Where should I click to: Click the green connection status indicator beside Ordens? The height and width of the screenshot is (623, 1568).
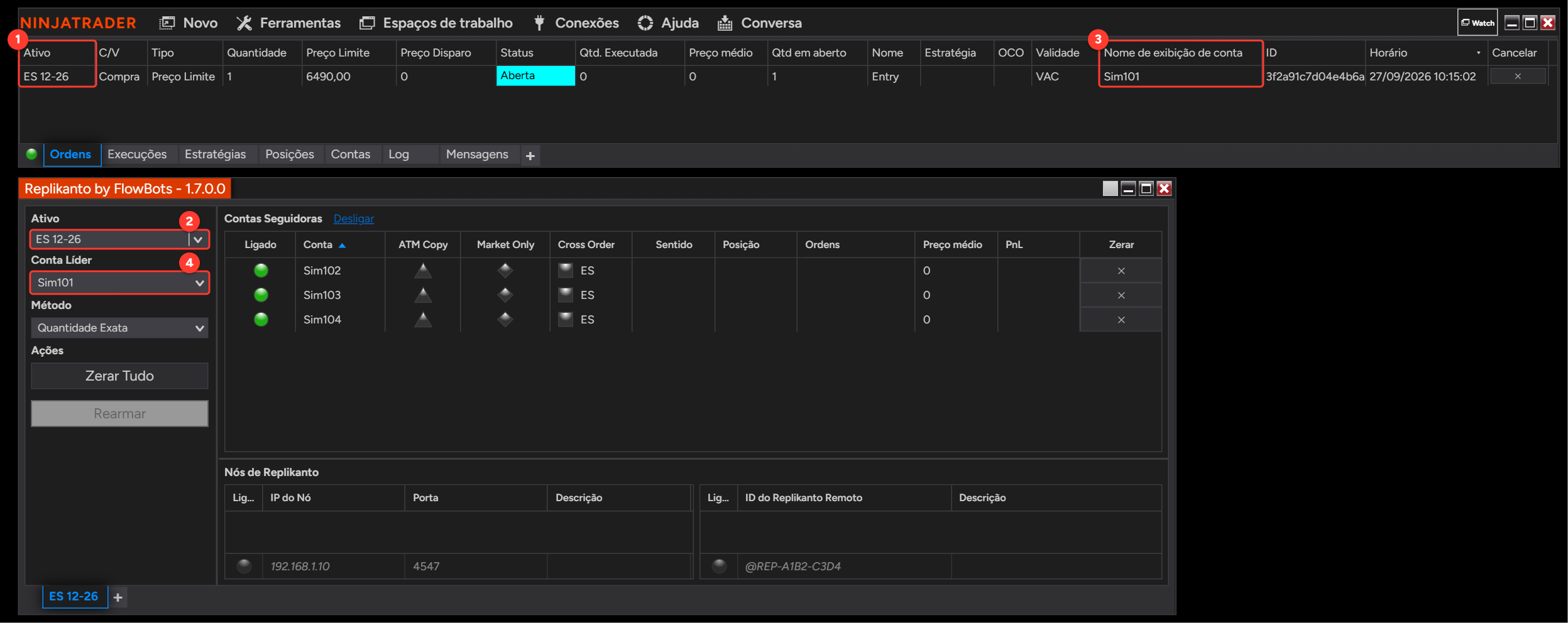31,154
